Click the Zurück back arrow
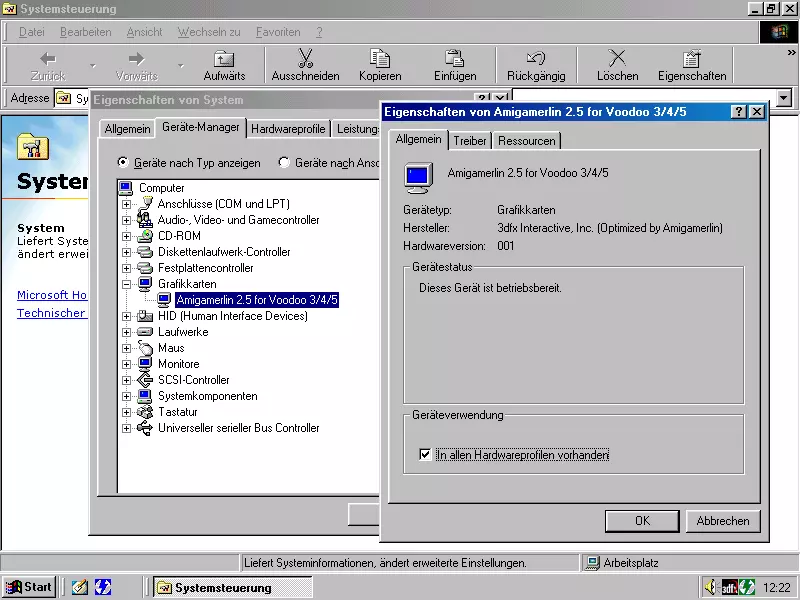Screen dimensions: 800x600 pyautogui.click(x=48, y=59)
